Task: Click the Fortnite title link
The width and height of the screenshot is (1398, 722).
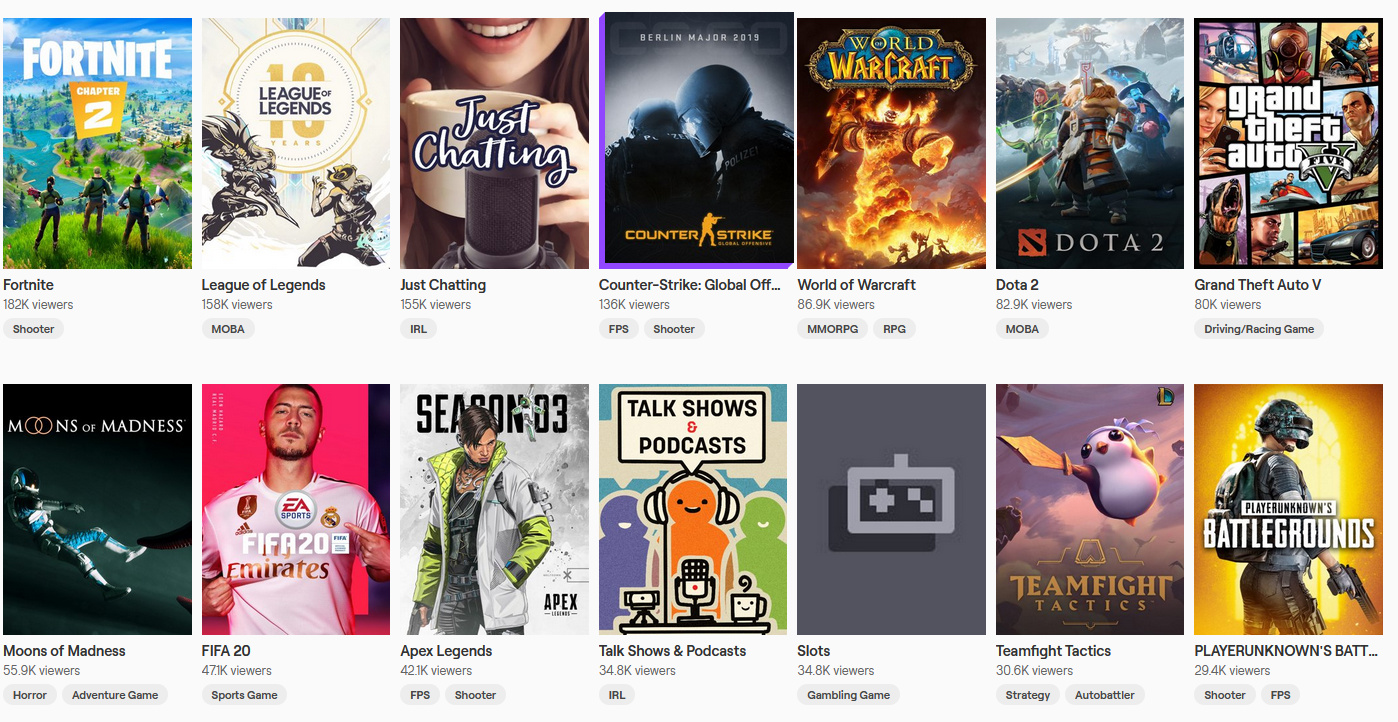Action: tap(28, 285)
